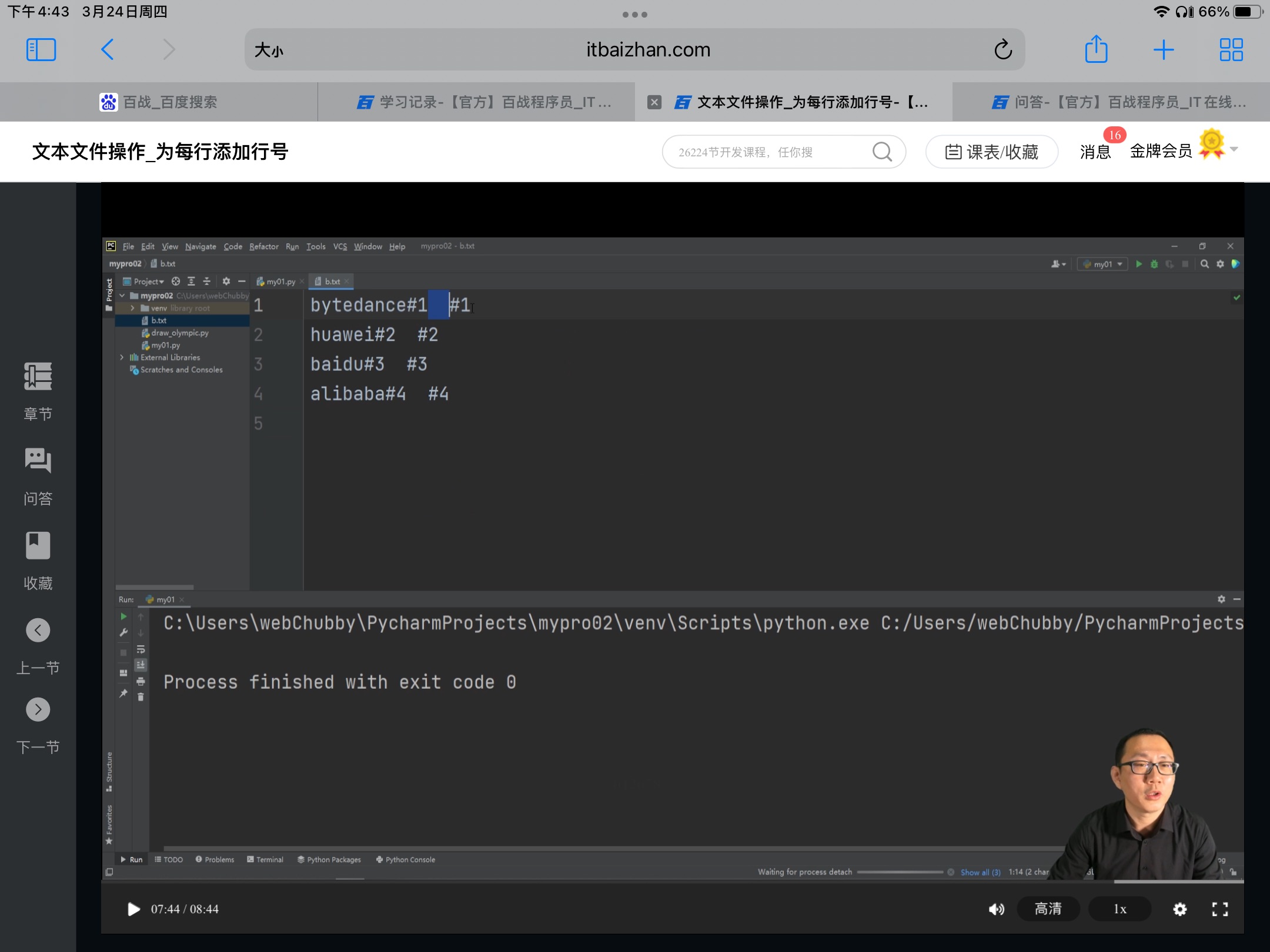
Task: Open the 问答 Q&A panel
Action: coord(38,476)
